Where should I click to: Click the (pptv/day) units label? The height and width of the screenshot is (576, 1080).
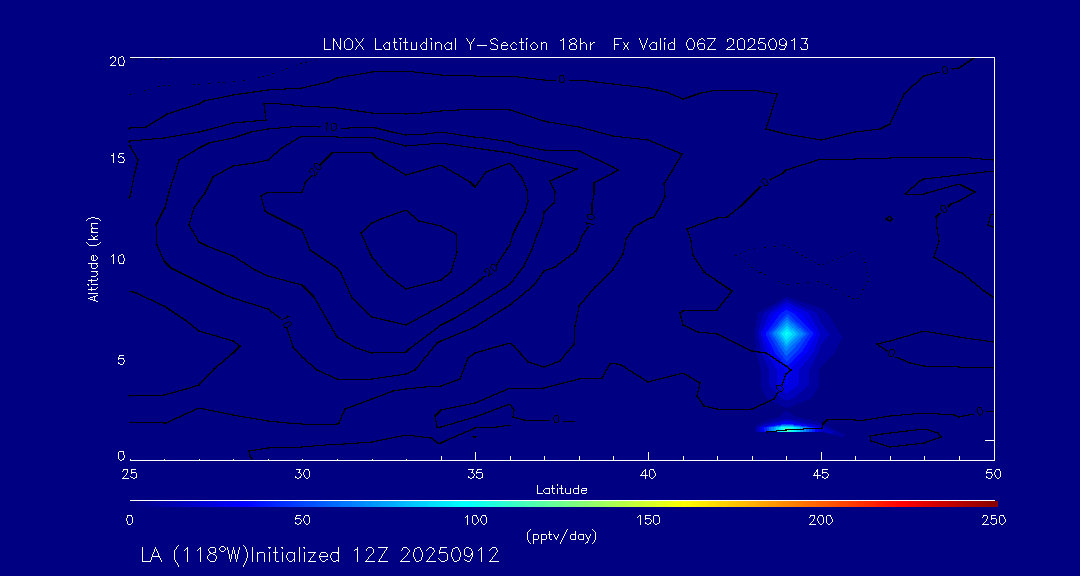[561, 537]
